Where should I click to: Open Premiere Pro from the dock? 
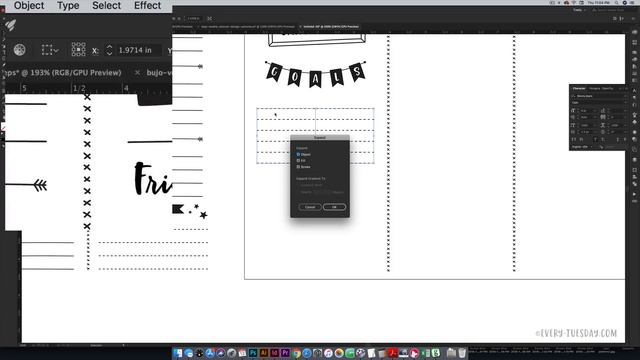tap(285, 353)
